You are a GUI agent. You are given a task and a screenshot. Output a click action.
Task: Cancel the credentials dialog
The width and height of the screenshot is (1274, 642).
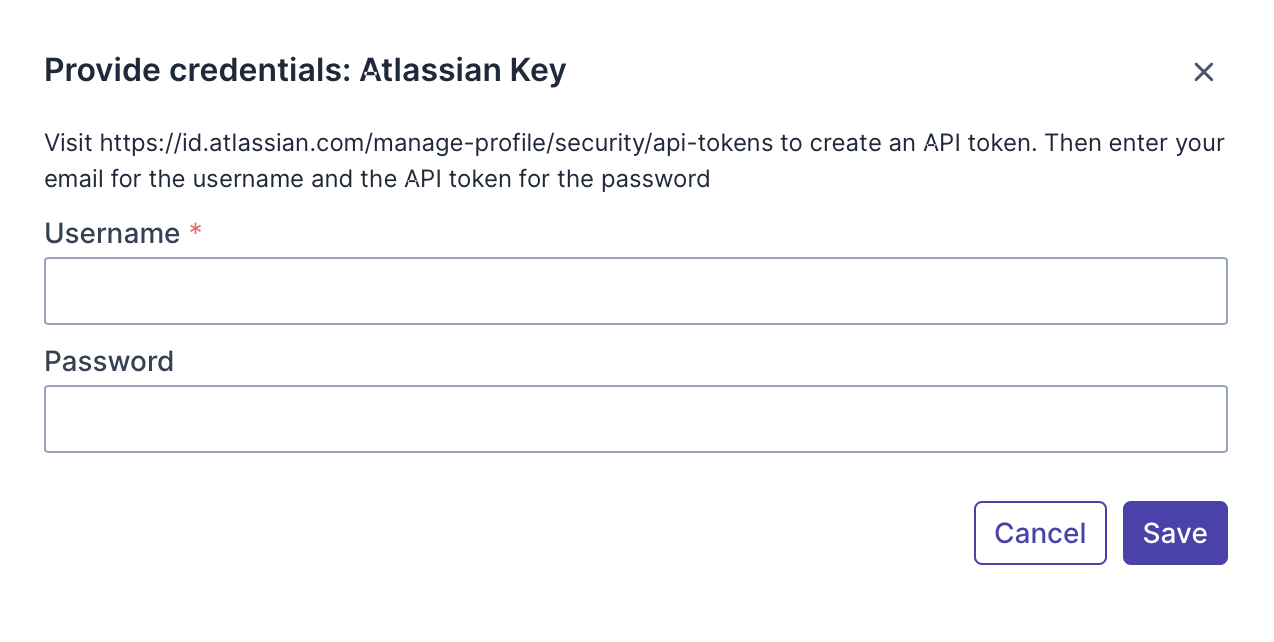tap(1040, 533)
